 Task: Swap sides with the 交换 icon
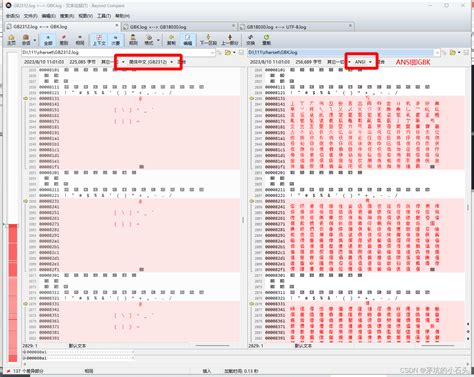250,40
